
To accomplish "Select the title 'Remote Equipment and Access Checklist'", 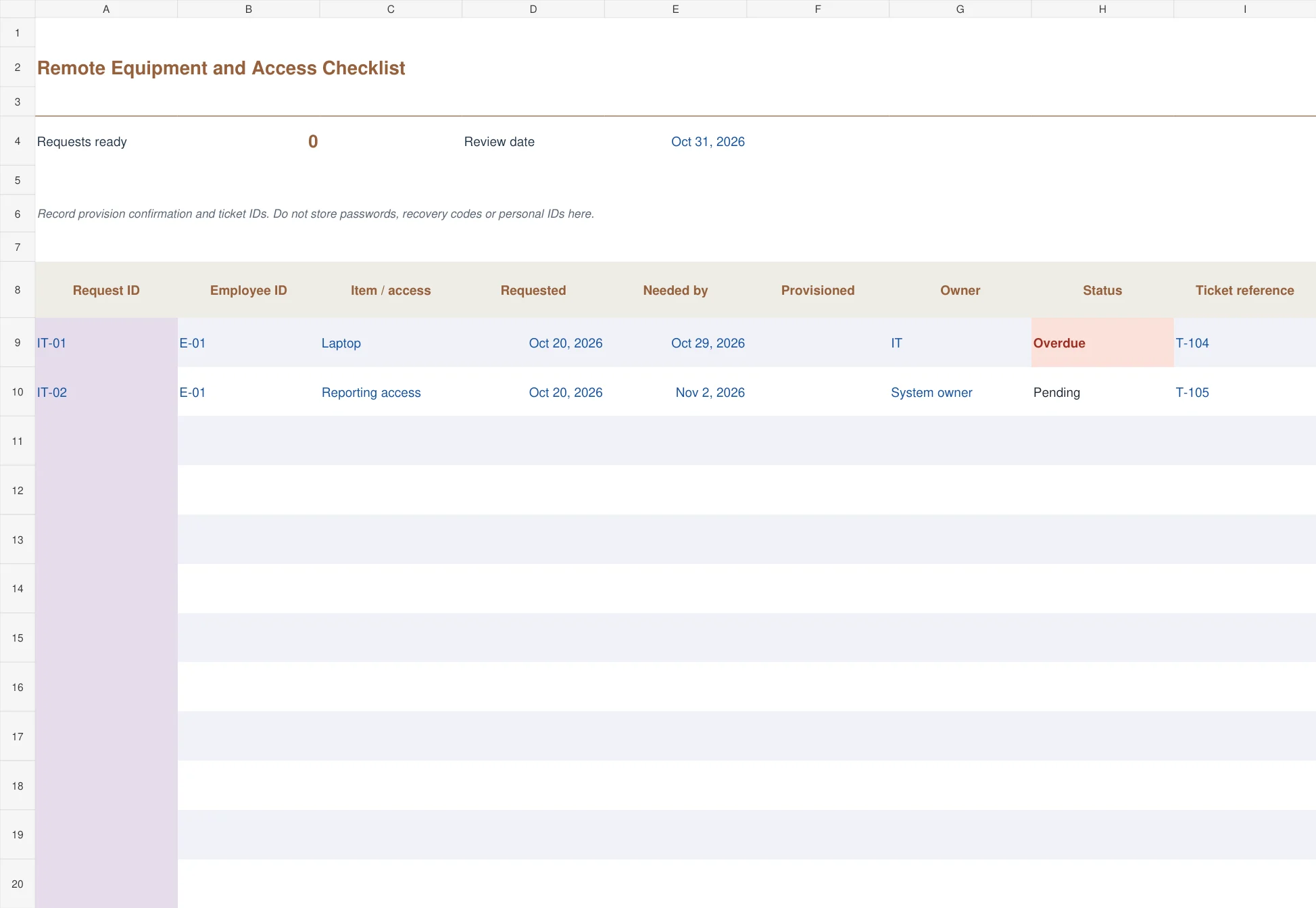I will pyautogui.click(x=221, y=68).
